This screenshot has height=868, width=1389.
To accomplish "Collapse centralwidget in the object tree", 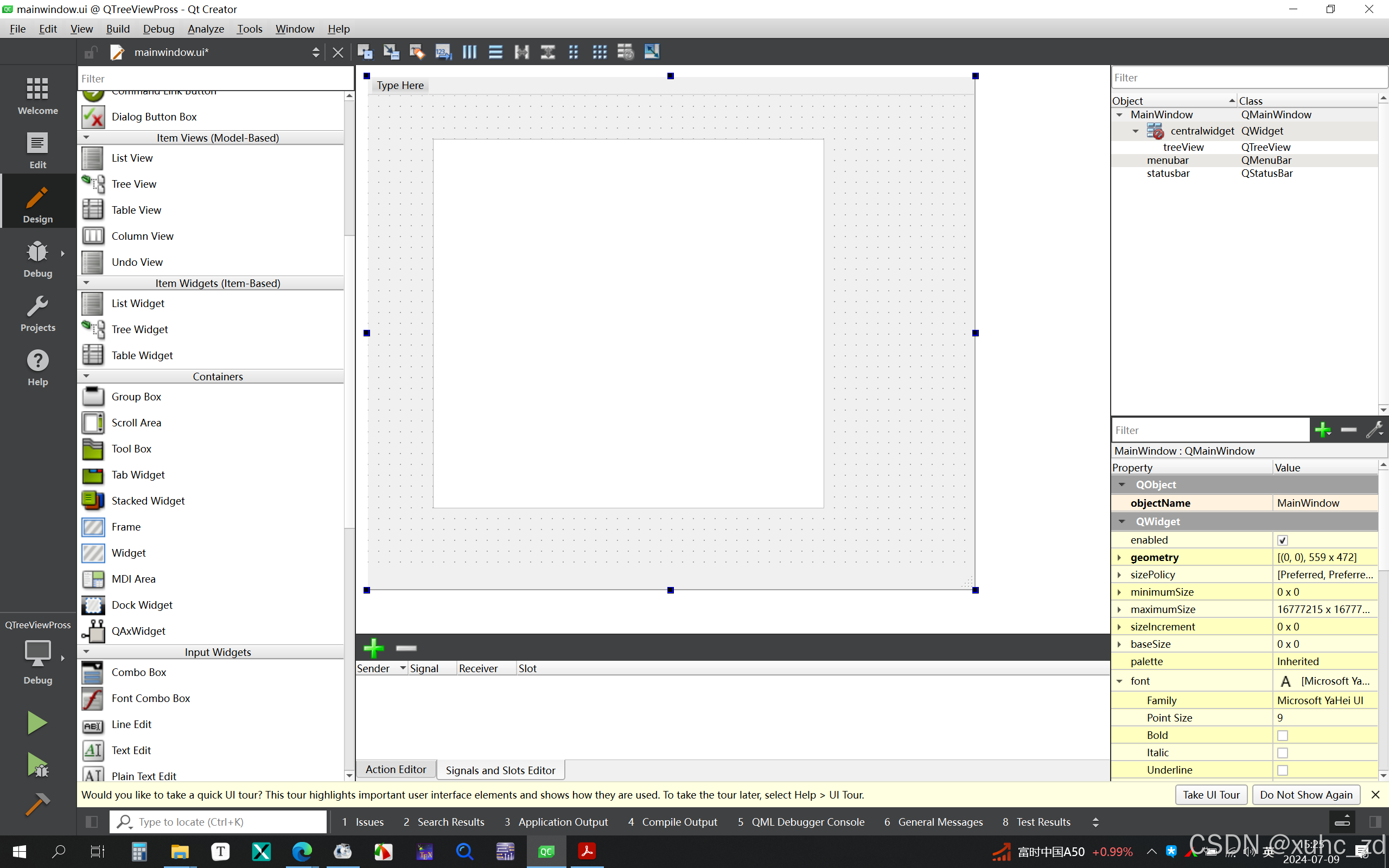I will [1135, 131].
